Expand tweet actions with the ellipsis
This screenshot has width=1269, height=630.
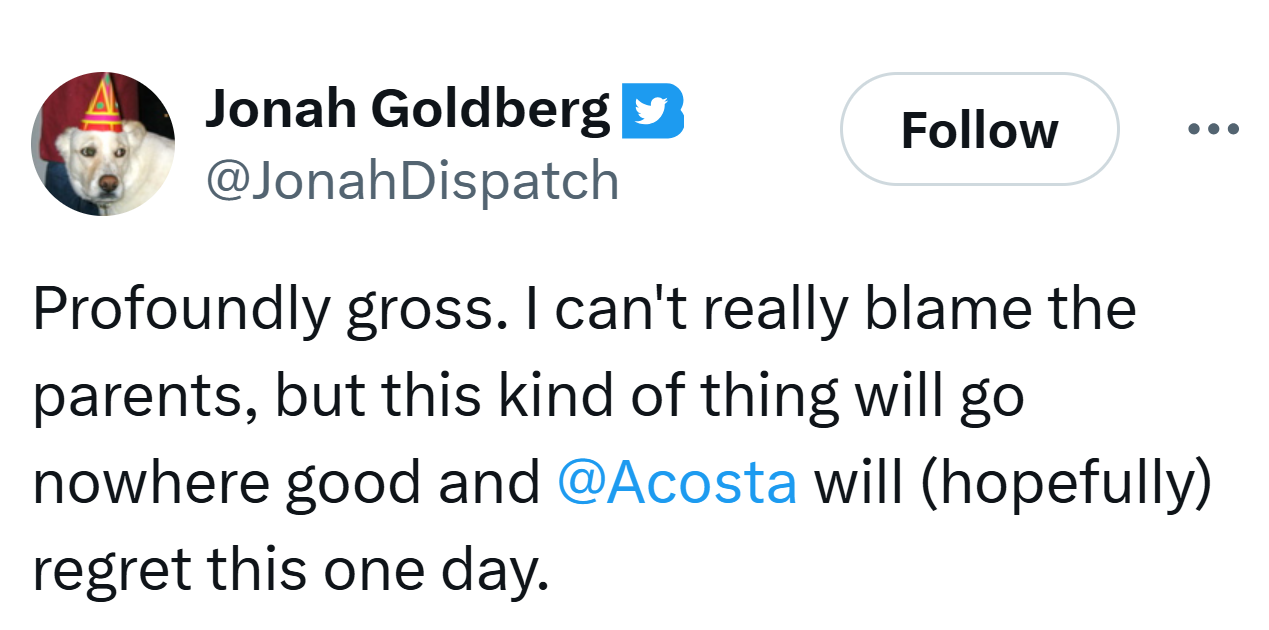[x=1214, y=130]
